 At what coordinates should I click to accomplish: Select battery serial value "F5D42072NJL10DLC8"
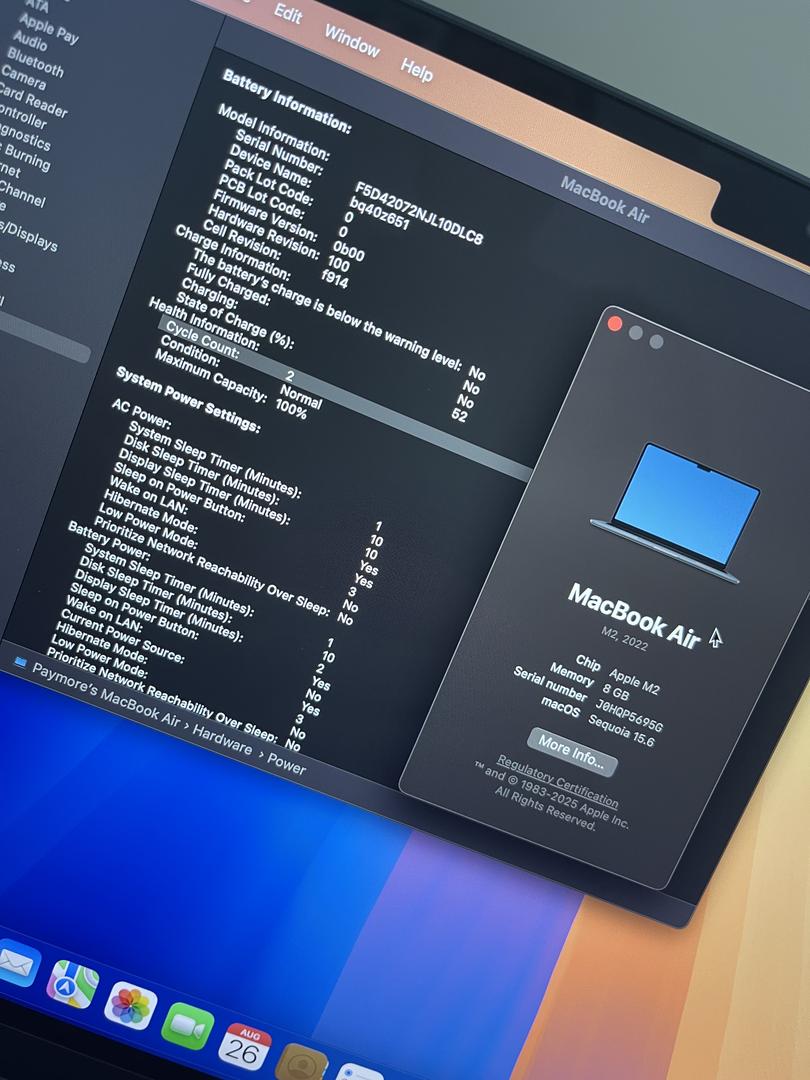point(419,214)
